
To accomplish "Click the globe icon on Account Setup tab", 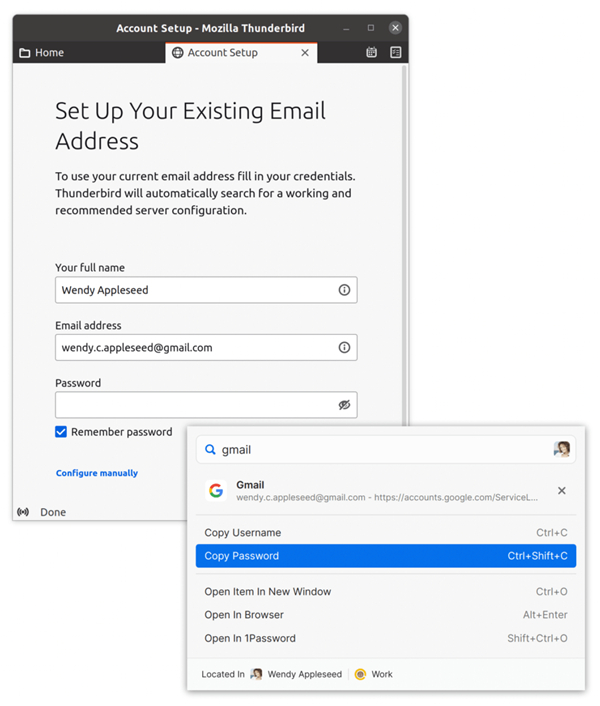I will 178,53.
